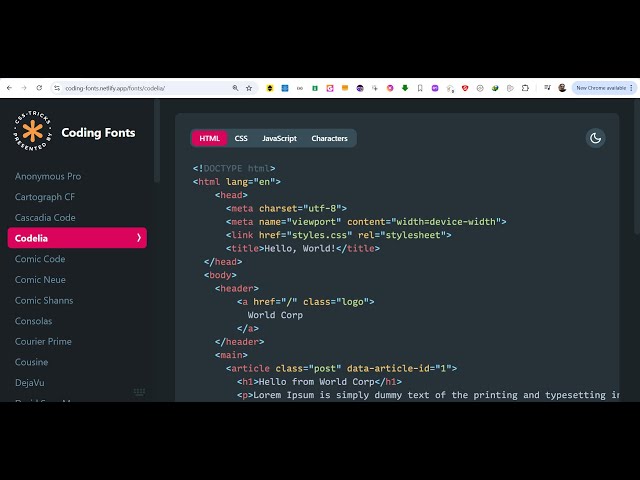Pick the Comic Shanns font
Viewport: 640px width, 480px height.
(x=44, y=300)
